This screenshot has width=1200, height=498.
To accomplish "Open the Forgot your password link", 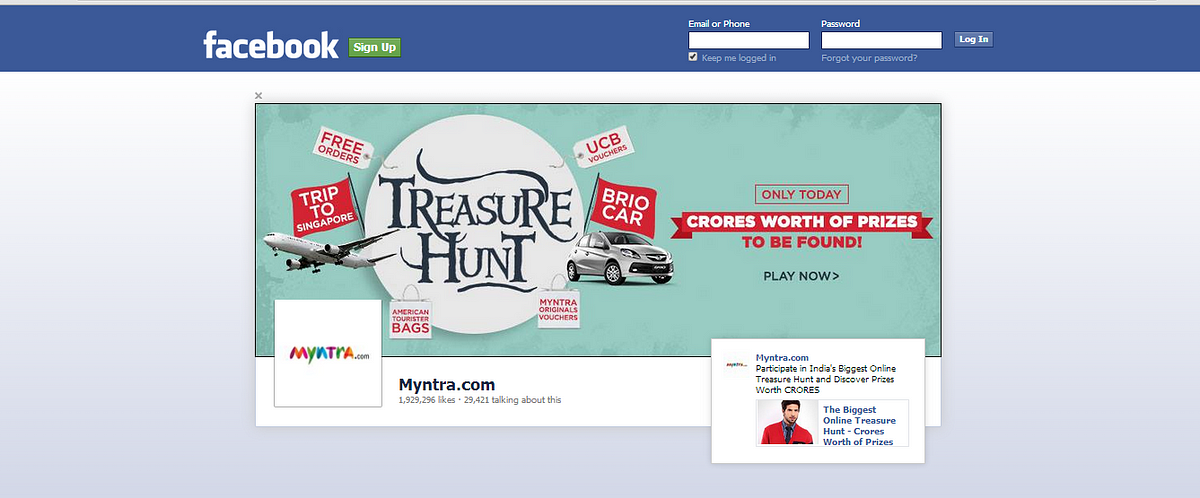I will click(869, 58).
